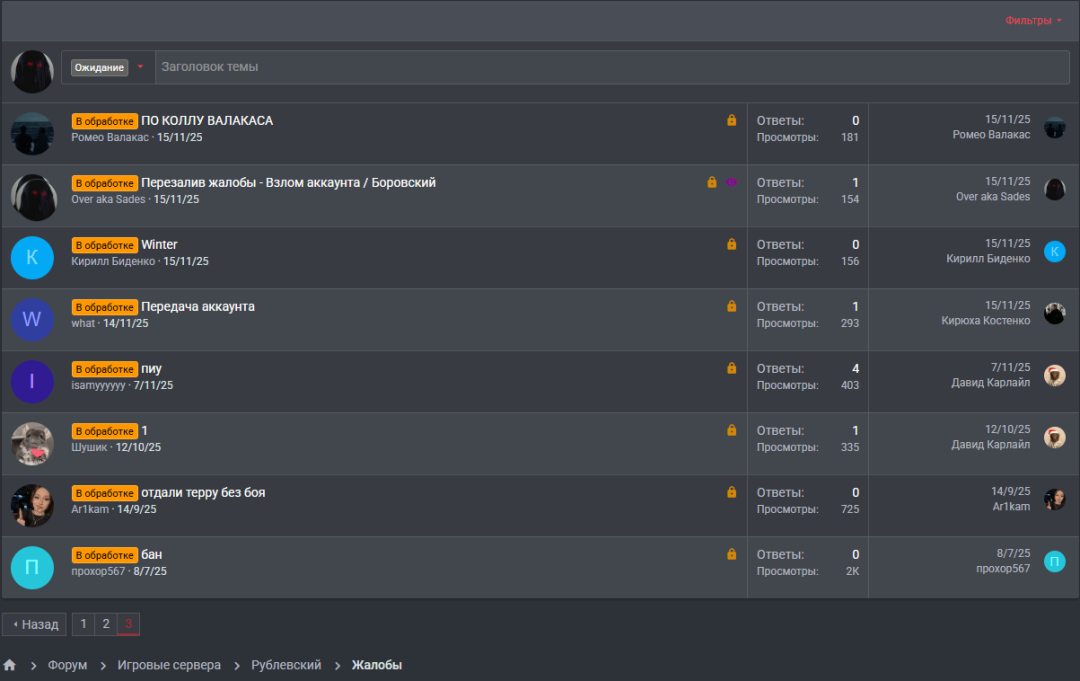
Task: Open 'отдали терру без боя' thread
Action: click(203, 492)
